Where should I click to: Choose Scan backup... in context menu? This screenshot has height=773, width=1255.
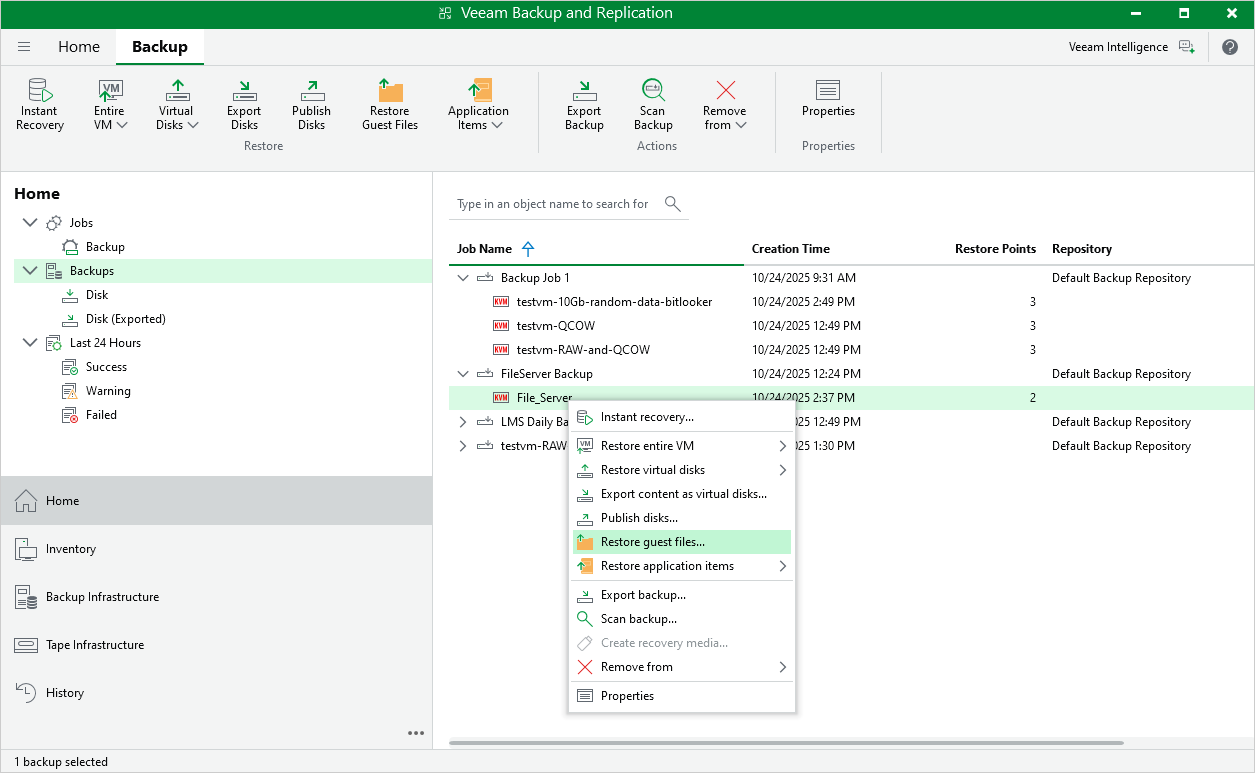pyautogui.click(x=682, y=619)
